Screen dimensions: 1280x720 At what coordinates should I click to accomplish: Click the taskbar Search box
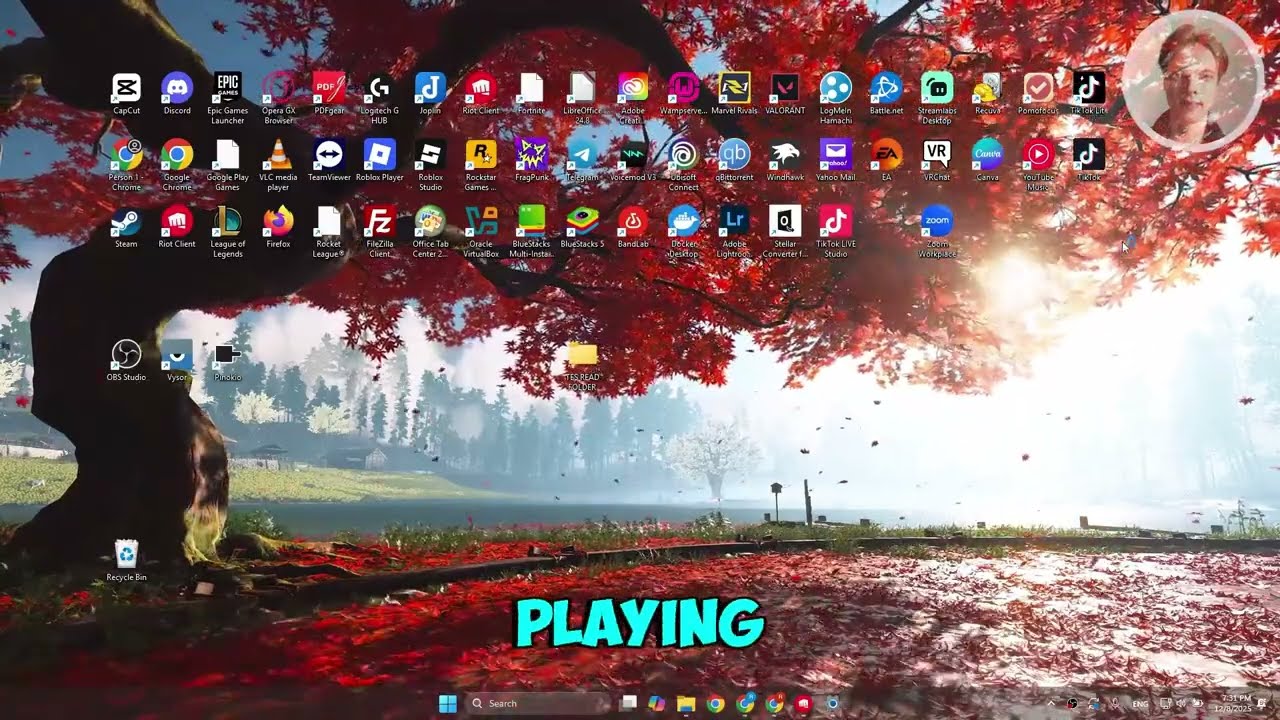click(x=538, y=703)
